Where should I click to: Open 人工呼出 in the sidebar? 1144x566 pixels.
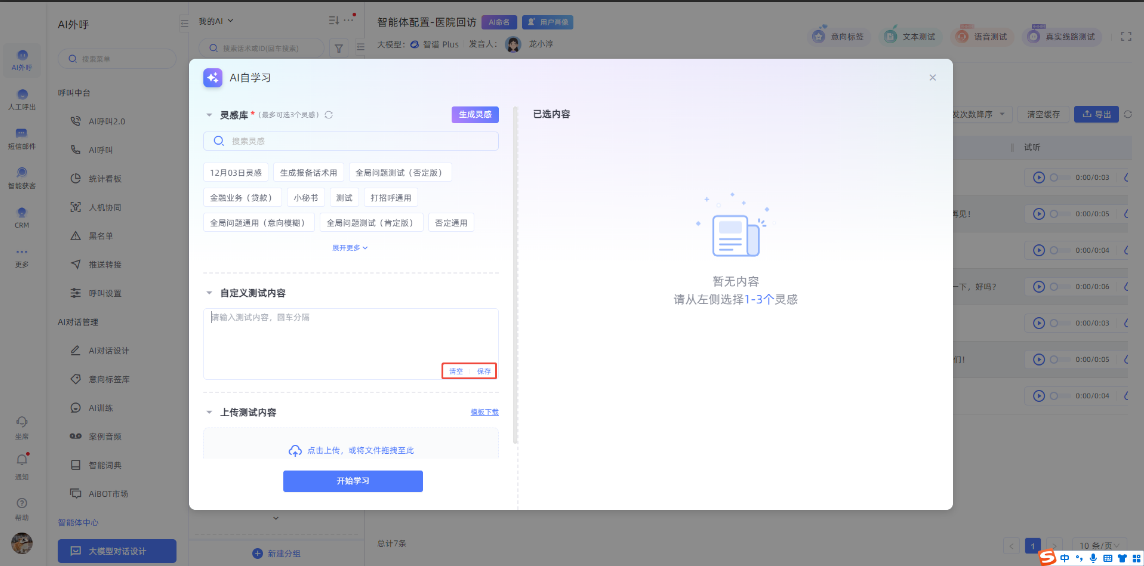click(x=21, y=98)
